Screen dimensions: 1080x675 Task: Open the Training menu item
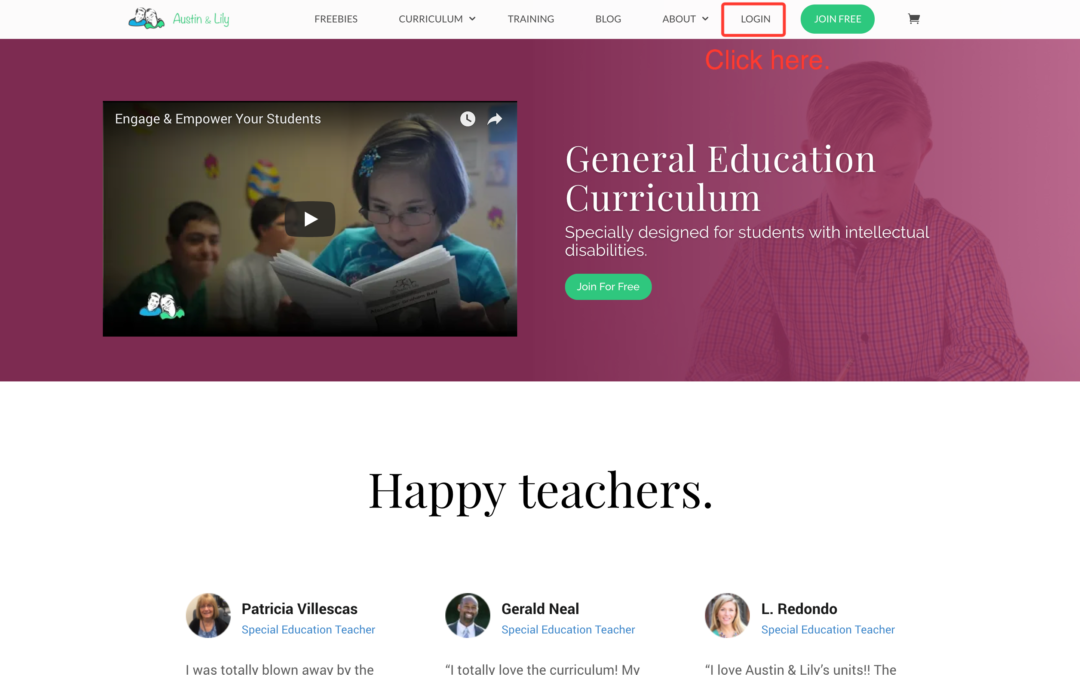click(530, 19)
